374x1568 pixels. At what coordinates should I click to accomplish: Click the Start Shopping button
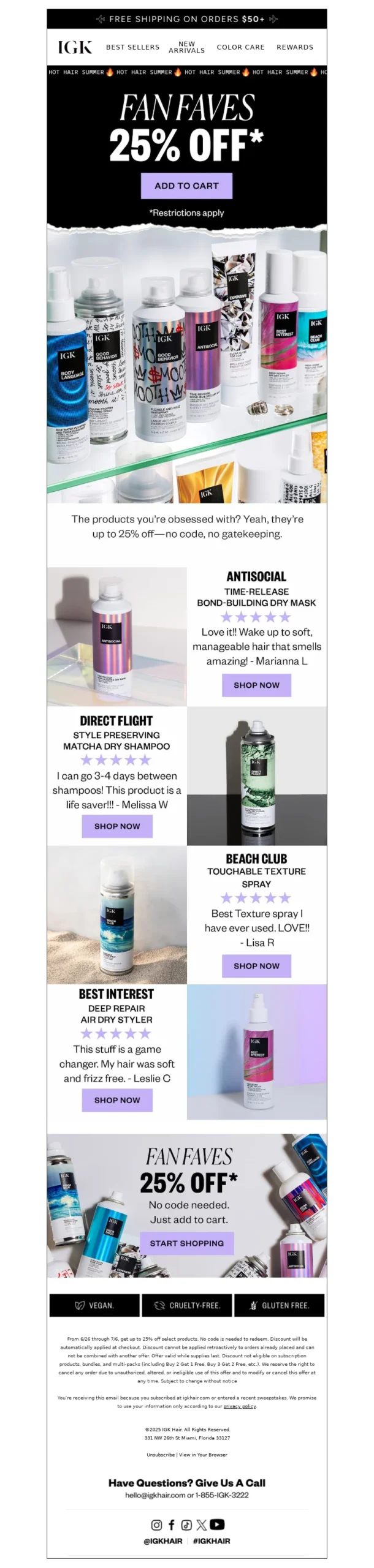187,1243
